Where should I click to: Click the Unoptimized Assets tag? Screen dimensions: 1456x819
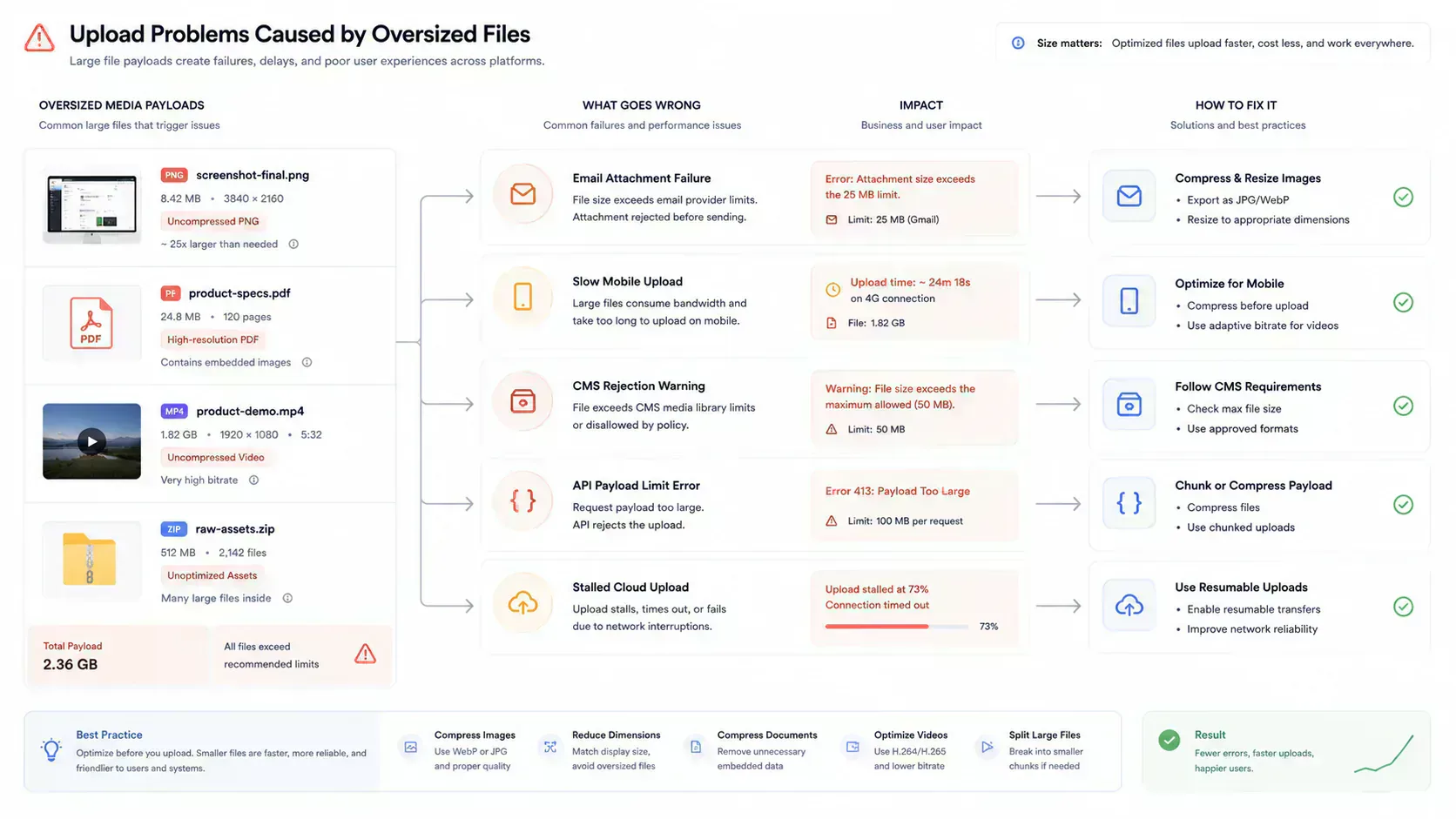212,576
